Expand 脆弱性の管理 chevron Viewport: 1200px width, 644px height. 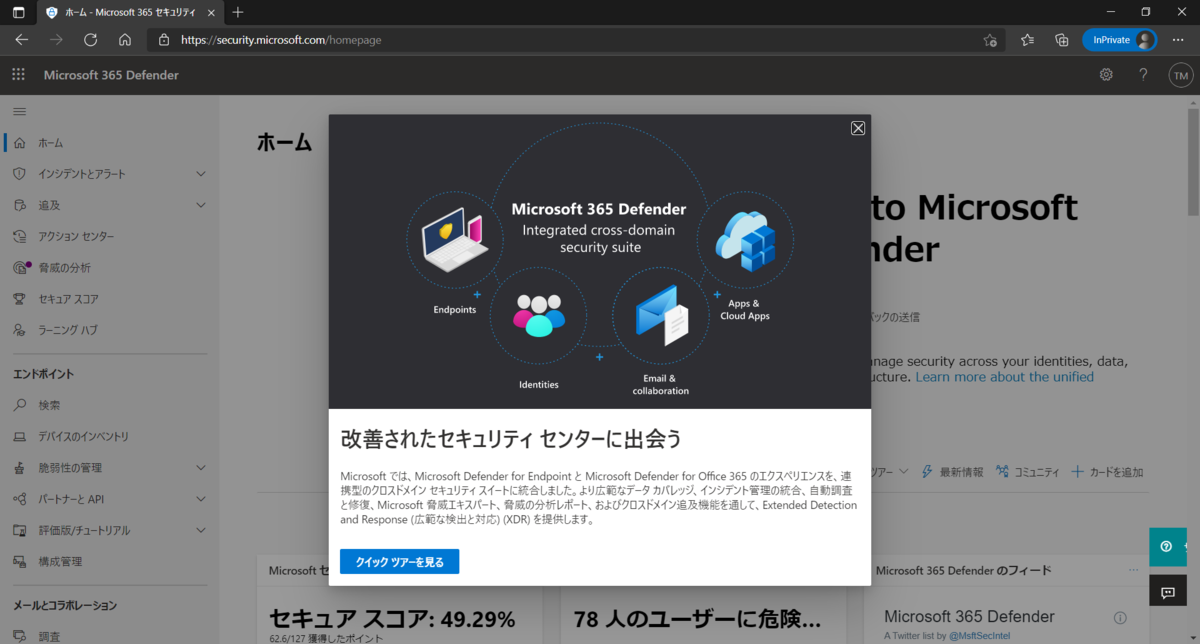(201, 467)
